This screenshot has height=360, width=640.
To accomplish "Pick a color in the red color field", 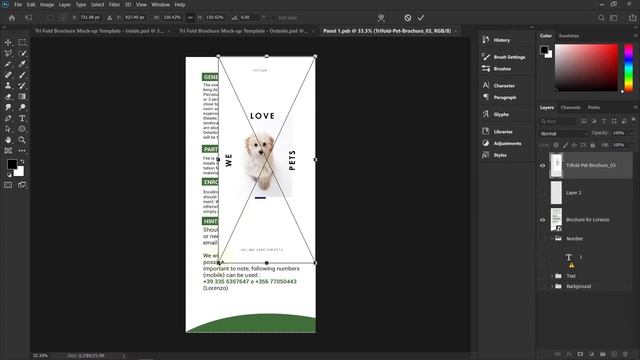I will coord(586,67).
